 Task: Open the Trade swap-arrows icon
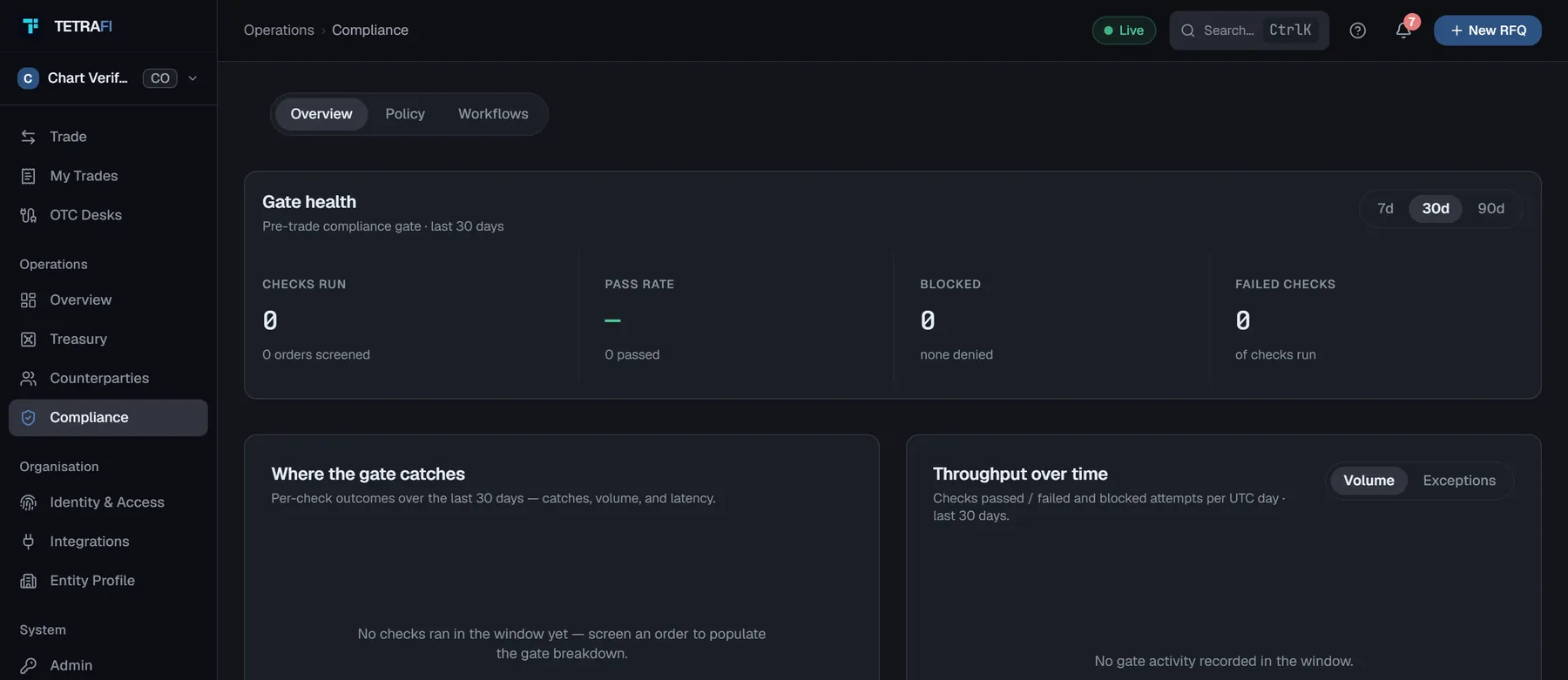(x=29, y=137)
